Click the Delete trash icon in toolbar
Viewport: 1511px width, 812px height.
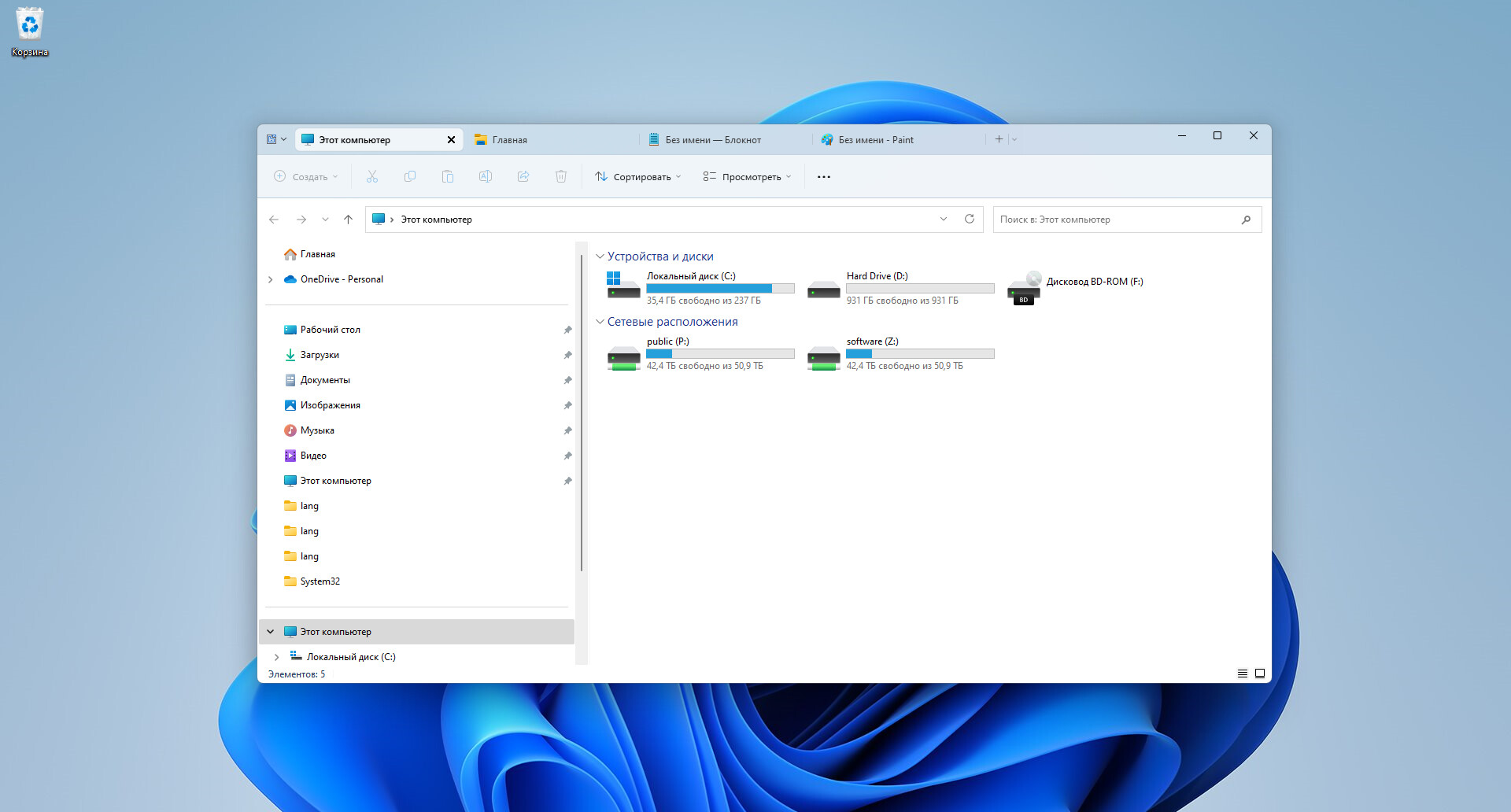click(x=561, y=177)
